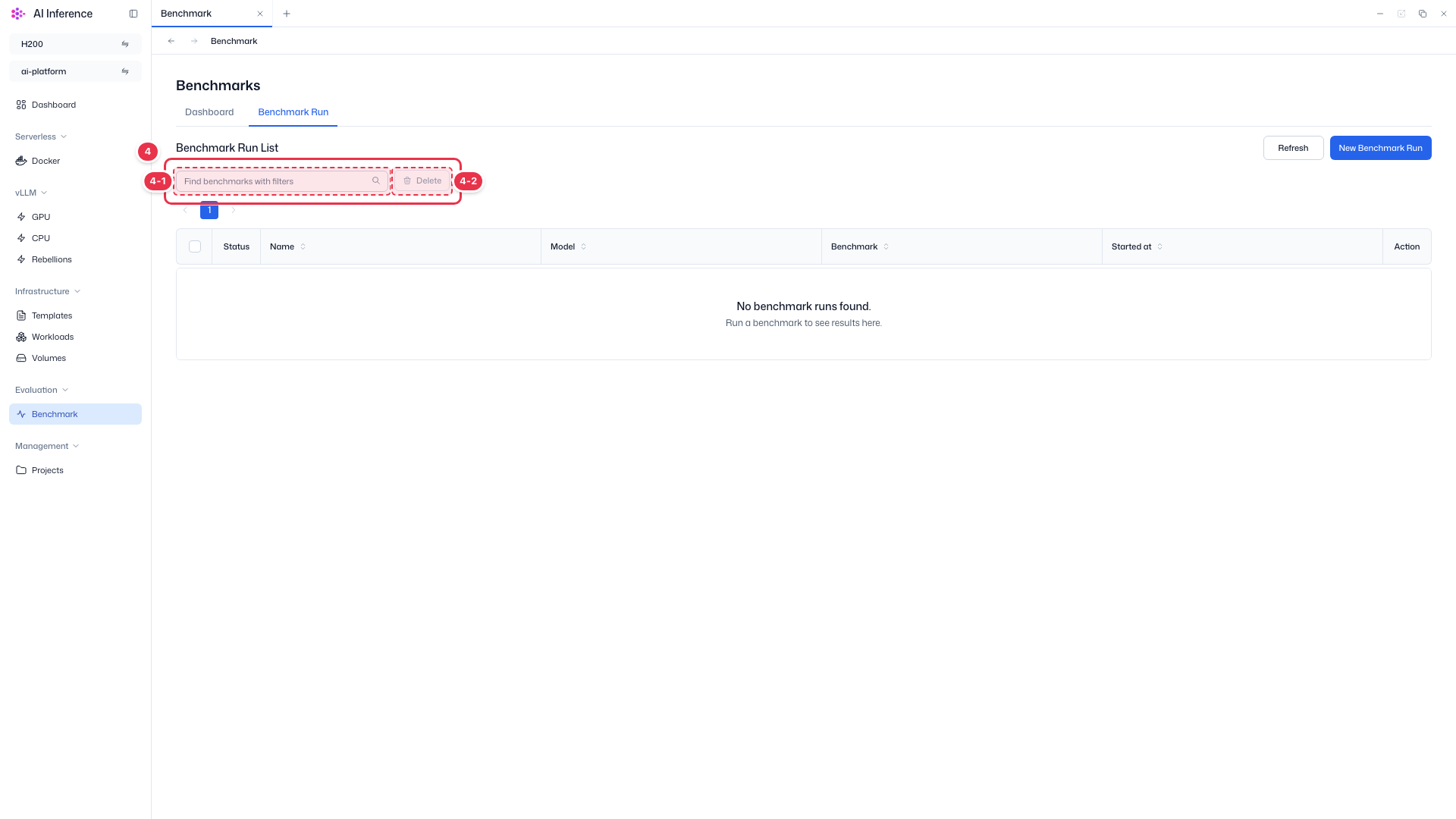The height and width of the screenshot is (819, 1456).
Task: Switch cluster using H200 swap icon
Action: tap(125, 44)
